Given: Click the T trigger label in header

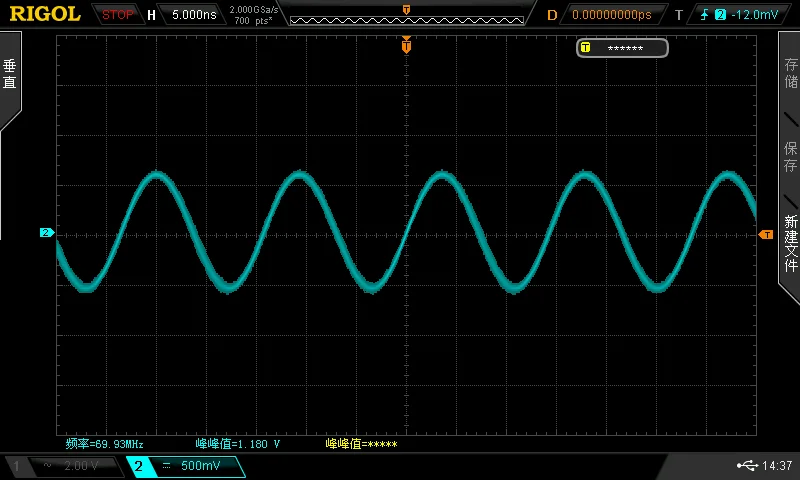Looking at the screenshot, I should click(x=679, y=15).
